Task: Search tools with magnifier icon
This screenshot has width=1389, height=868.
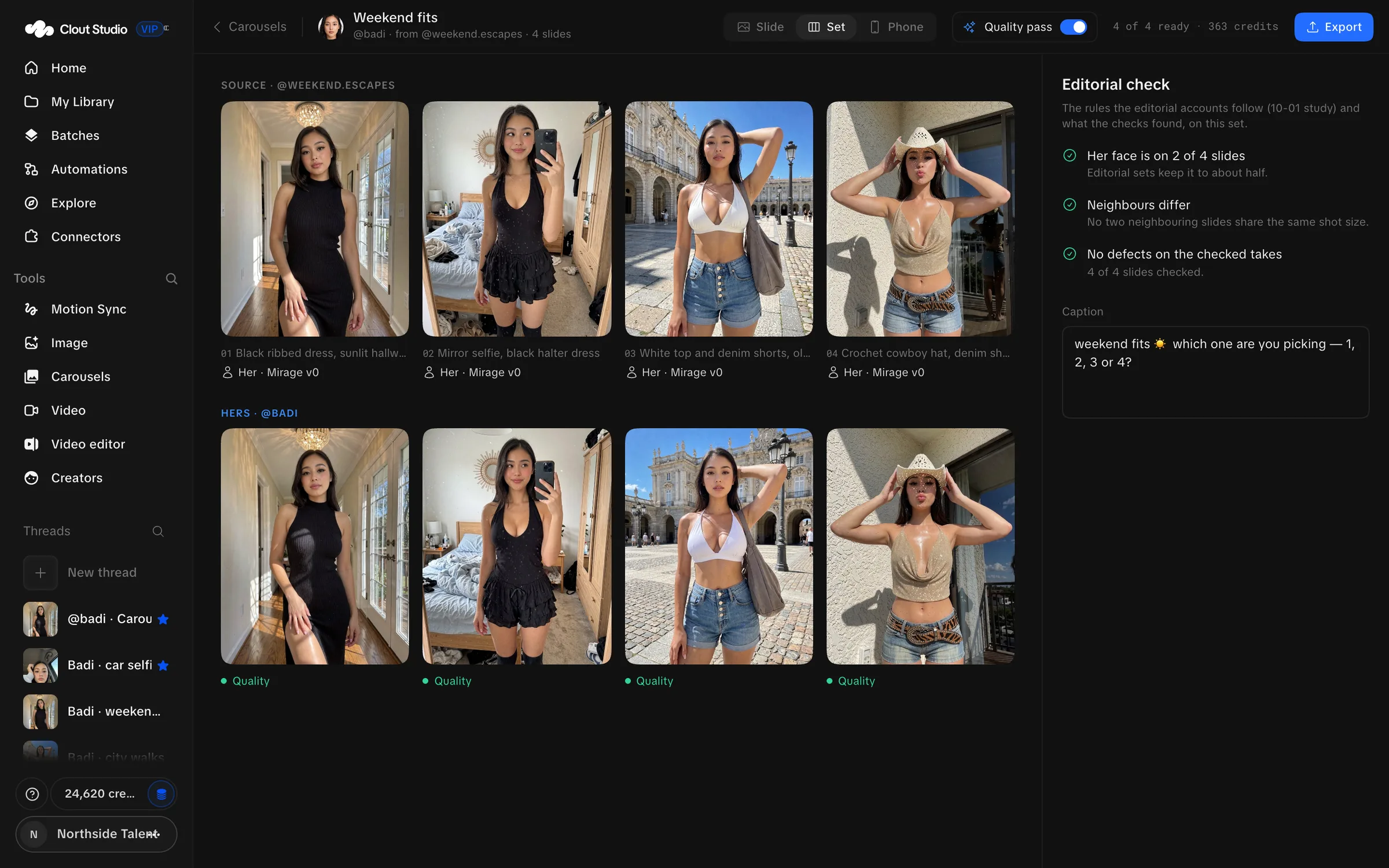Action: [x=171, y=278]
